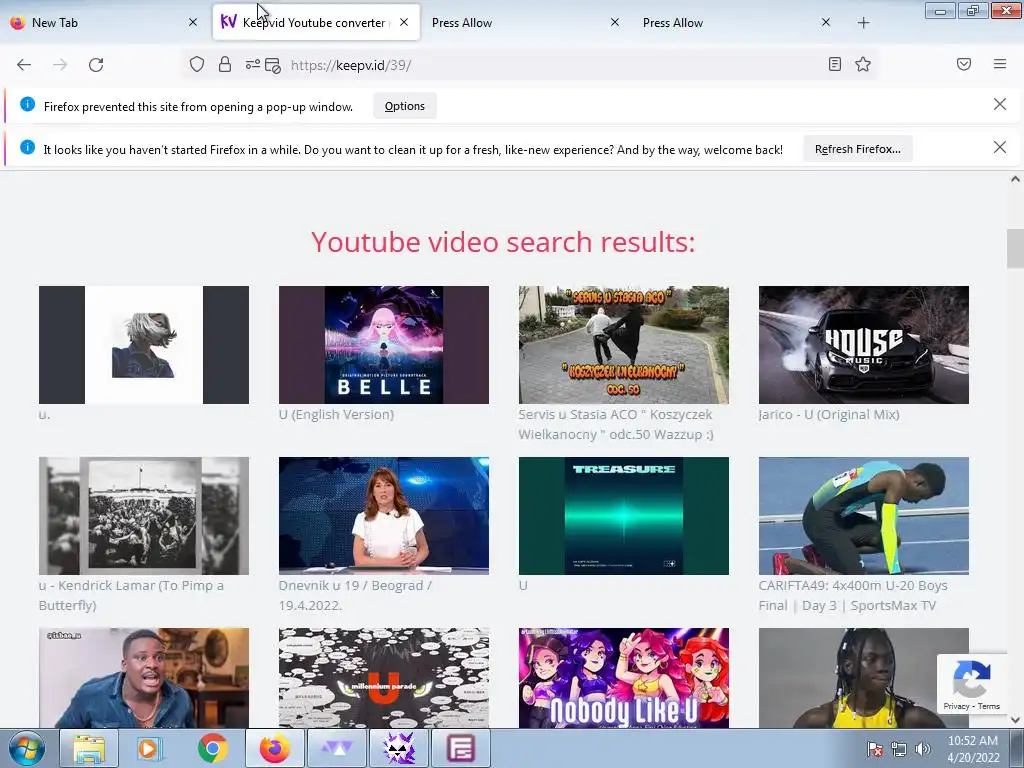Click the 'U (English Version)' title
This screenshot has height=768, width=1024.
pyautogui.click(x=336, y=415)
